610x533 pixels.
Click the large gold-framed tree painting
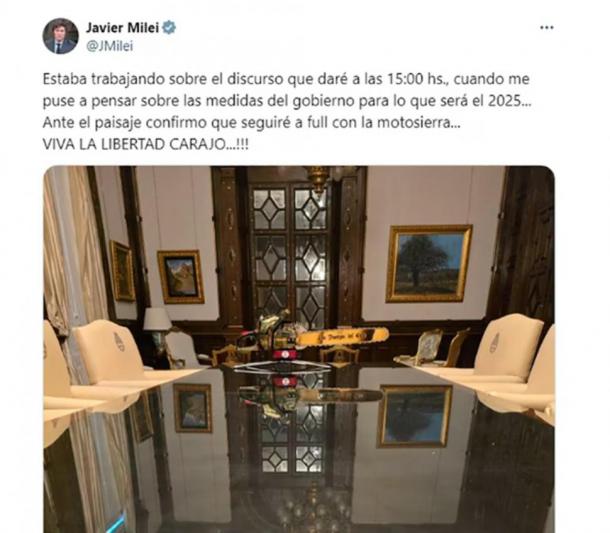tap(429, 264)
